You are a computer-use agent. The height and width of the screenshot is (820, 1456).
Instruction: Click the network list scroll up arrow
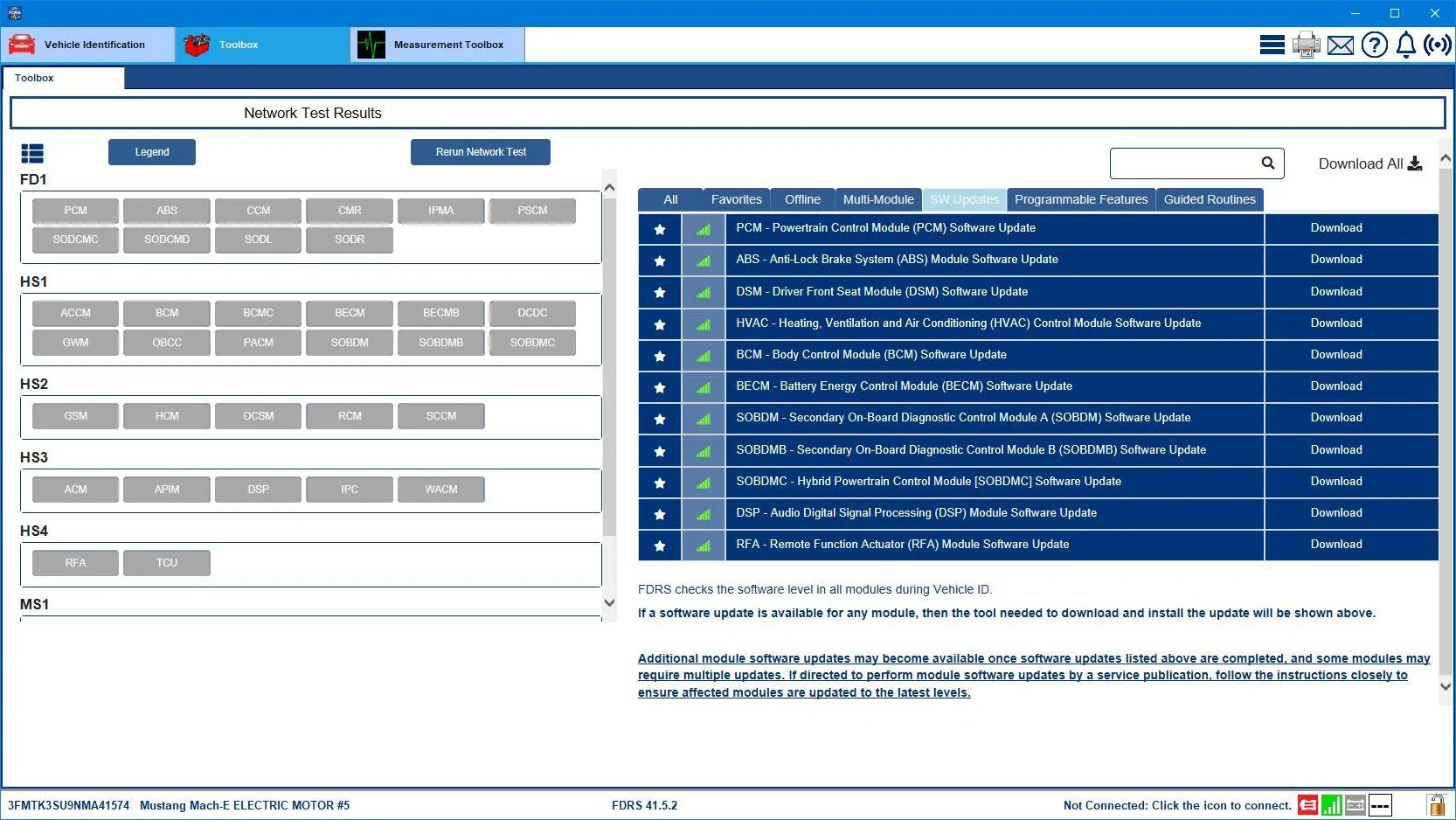609,187
